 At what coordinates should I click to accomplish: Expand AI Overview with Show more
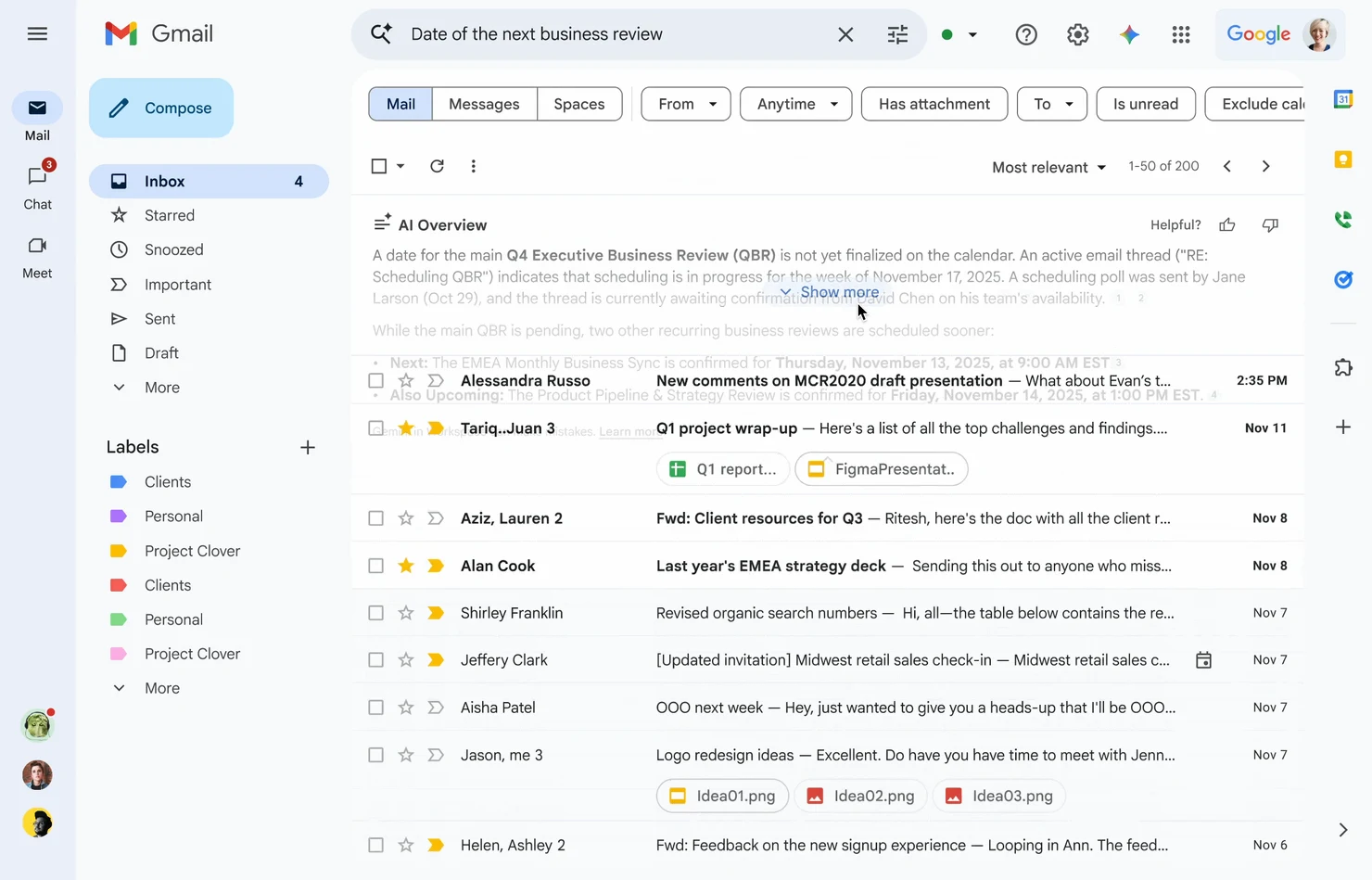(830, 292)
